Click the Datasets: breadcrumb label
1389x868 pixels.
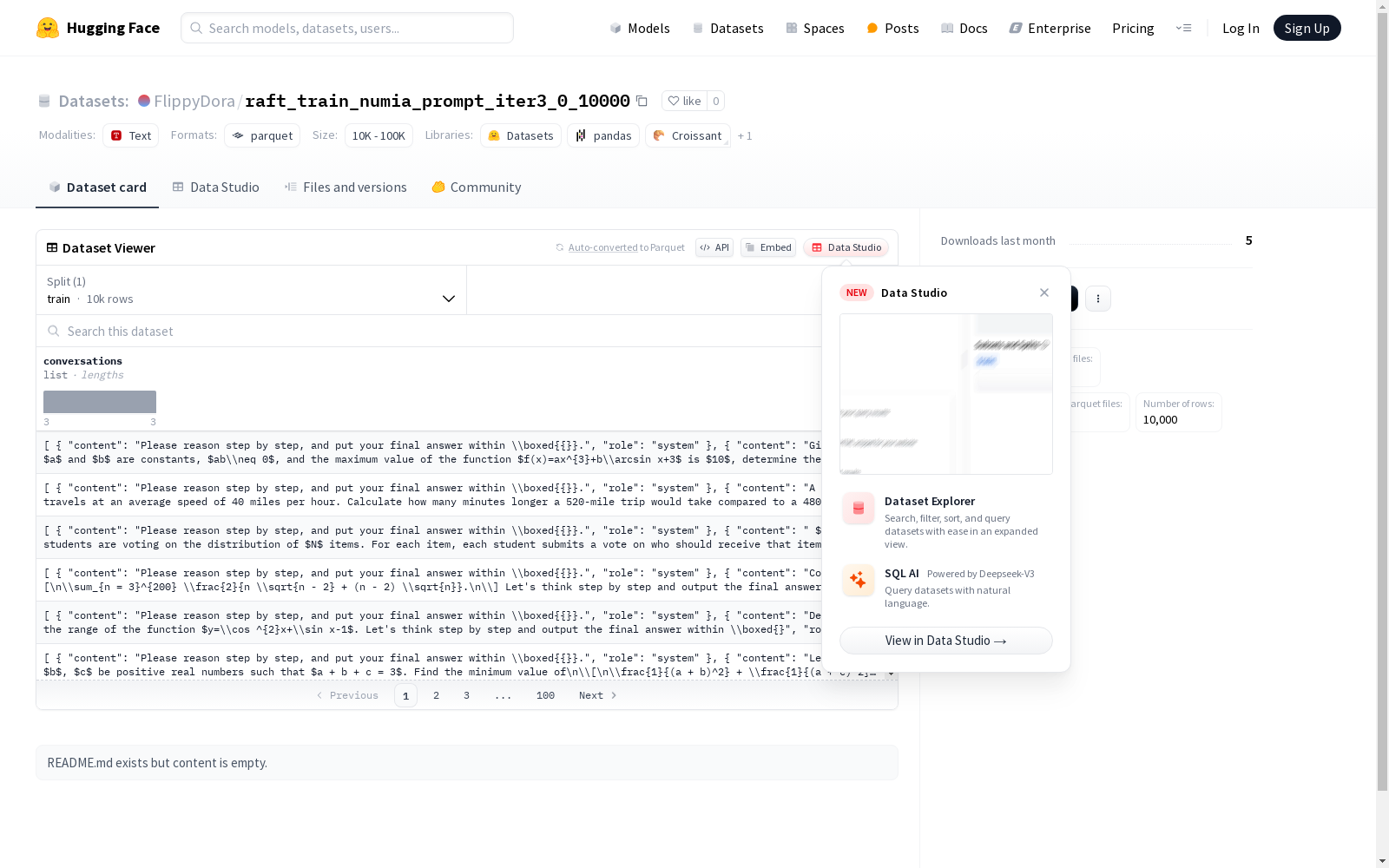click(93, 101)
